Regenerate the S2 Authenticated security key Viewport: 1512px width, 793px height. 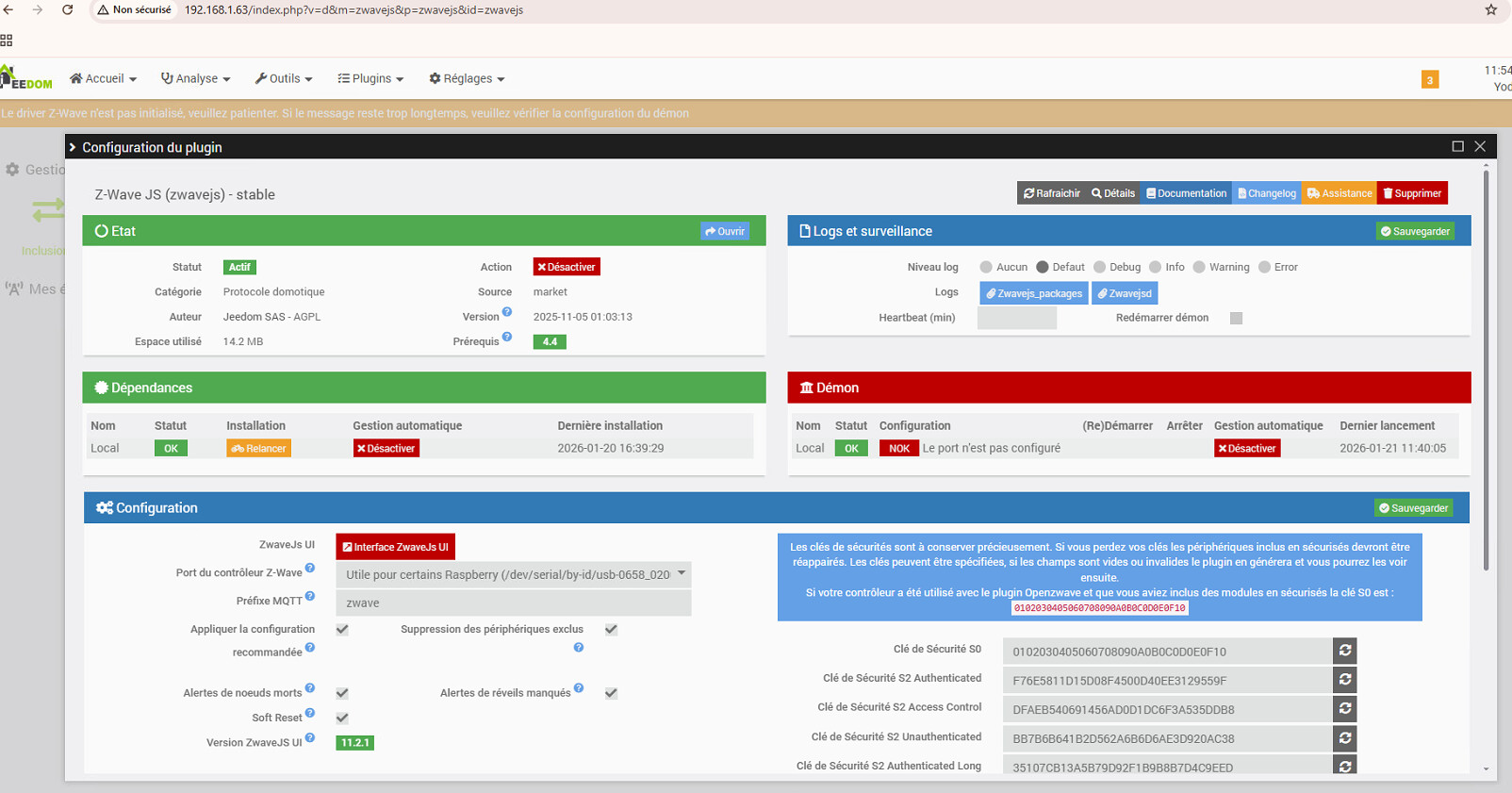(x=1345, y=680)
